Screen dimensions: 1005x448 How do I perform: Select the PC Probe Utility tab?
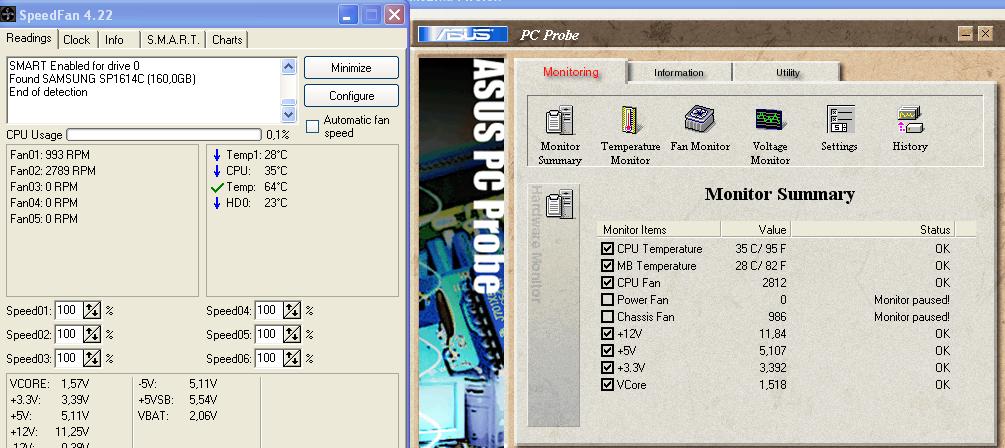click(788, 72)
